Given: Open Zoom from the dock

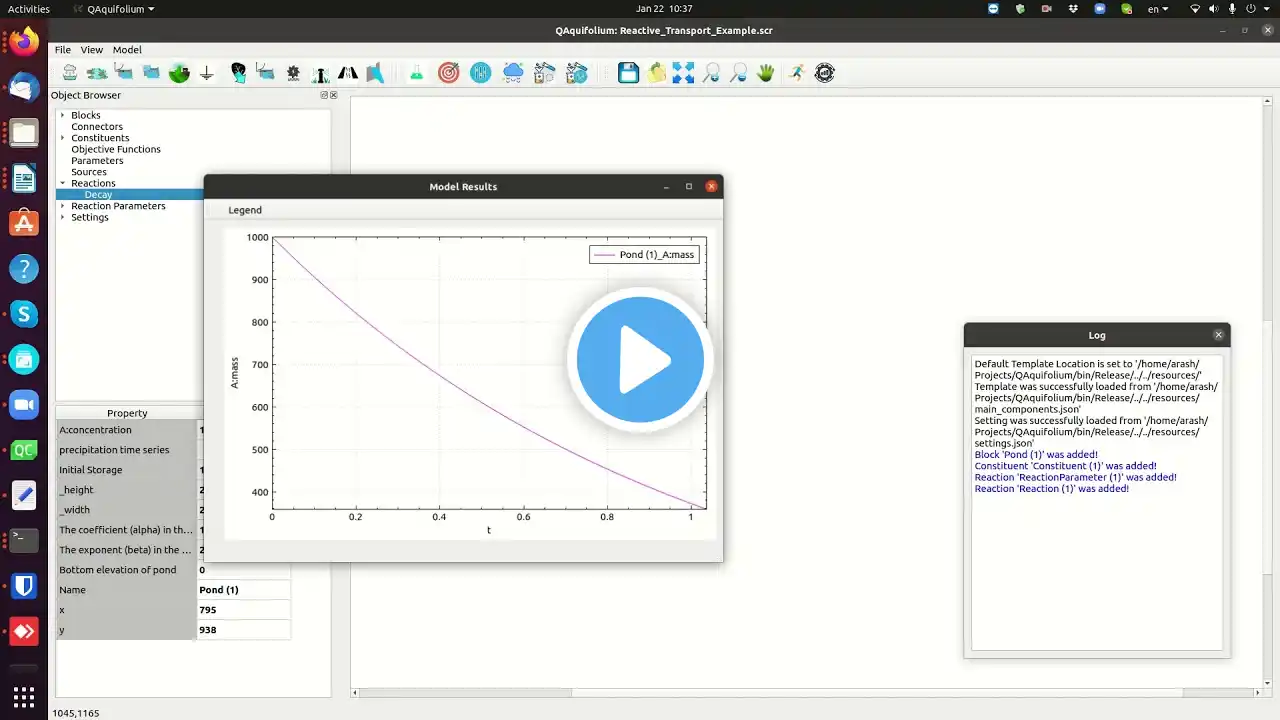Looking at the screenshot, I should (24, 405).
